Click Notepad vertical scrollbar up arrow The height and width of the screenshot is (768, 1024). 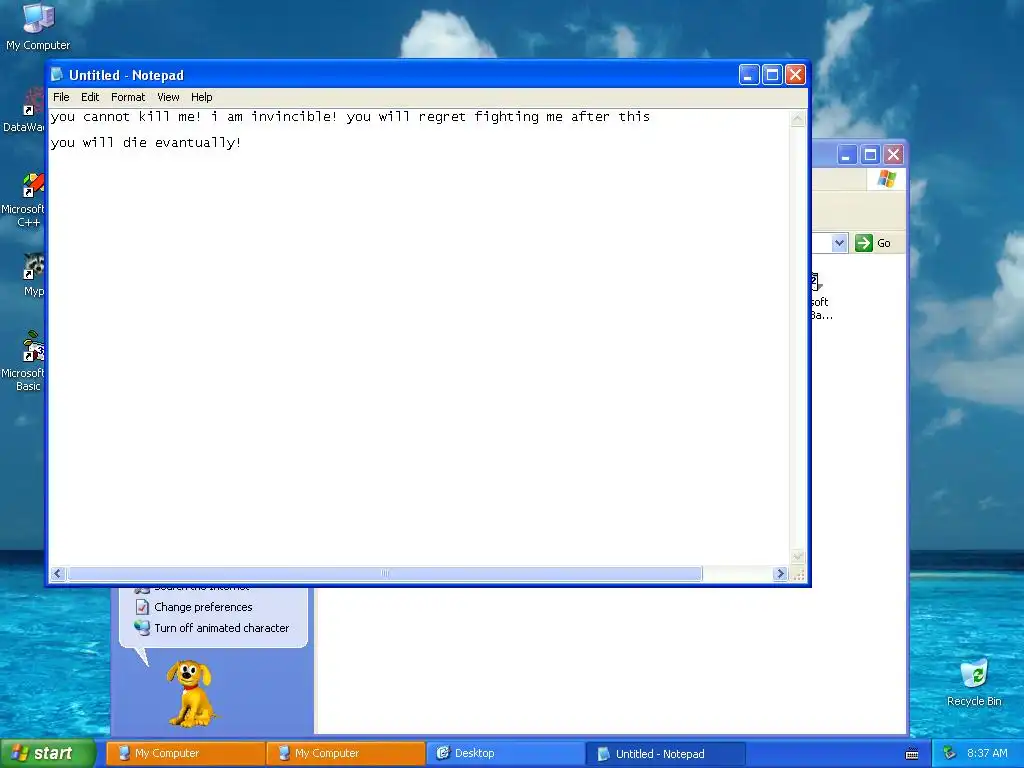click(797, 119)
